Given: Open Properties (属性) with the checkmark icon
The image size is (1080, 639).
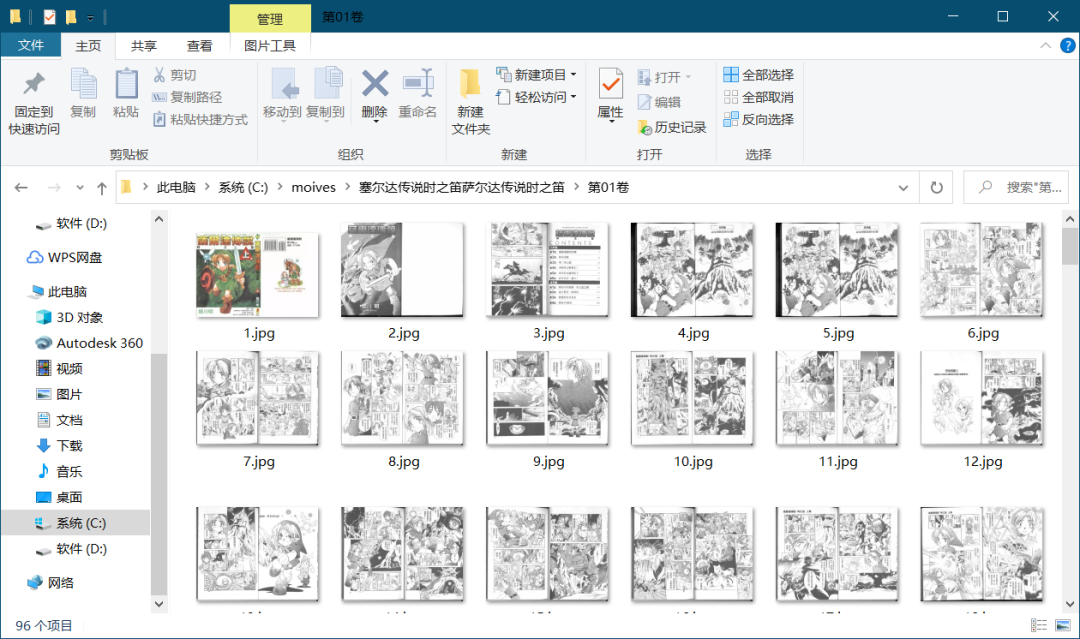Looking at the screenshot, I should pyautogui.click(x=610, y=94).
